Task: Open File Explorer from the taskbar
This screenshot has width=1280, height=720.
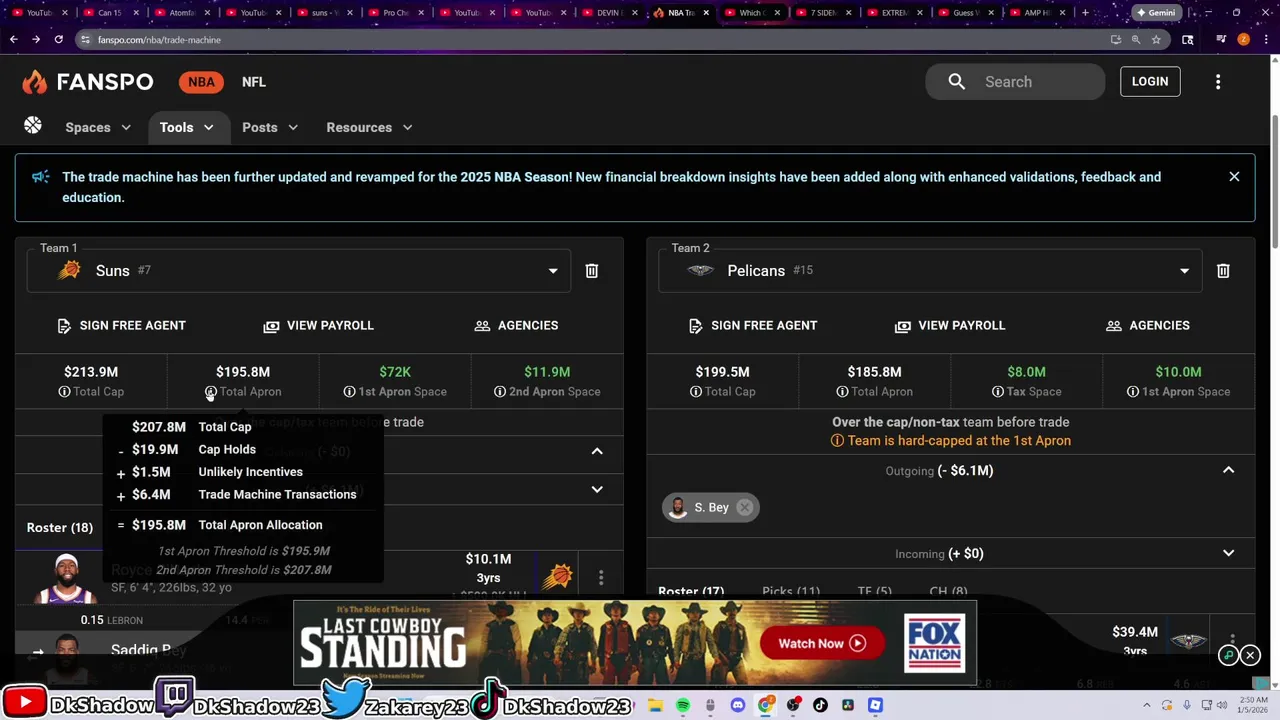Action: click(655, 705)
